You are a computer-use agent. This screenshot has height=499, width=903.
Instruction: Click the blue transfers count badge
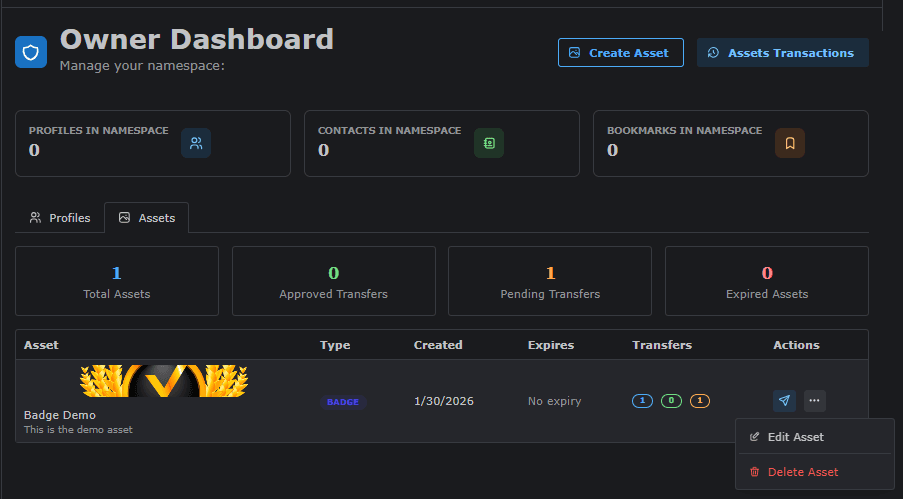point(642,400)
